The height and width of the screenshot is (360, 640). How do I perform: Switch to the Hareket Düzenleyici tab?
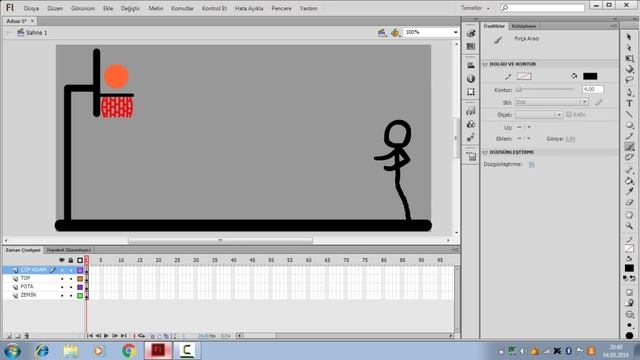tap(68, 250)
